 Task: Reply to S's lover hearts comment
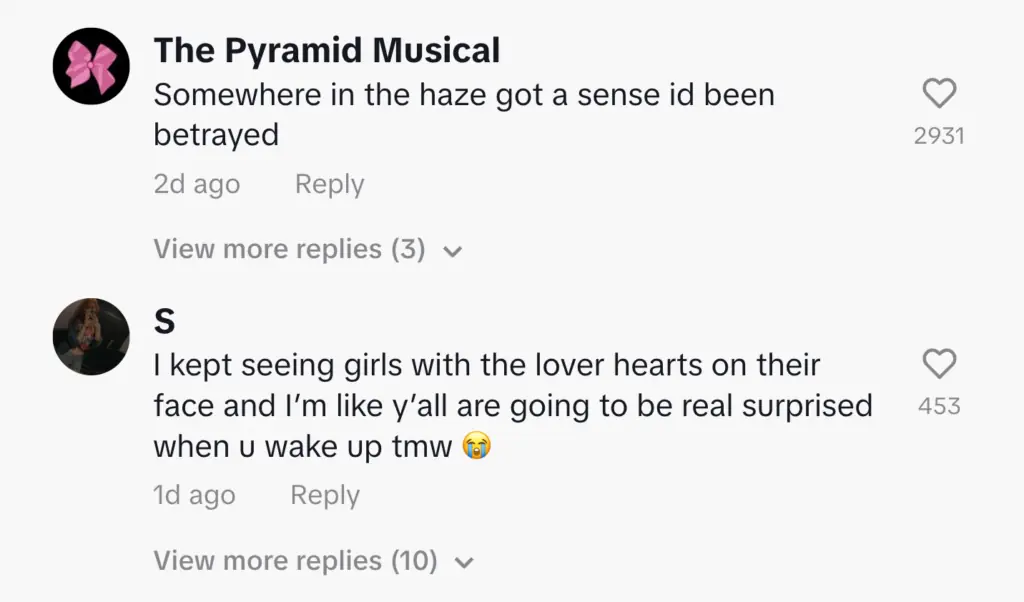[x=324, y=496]
